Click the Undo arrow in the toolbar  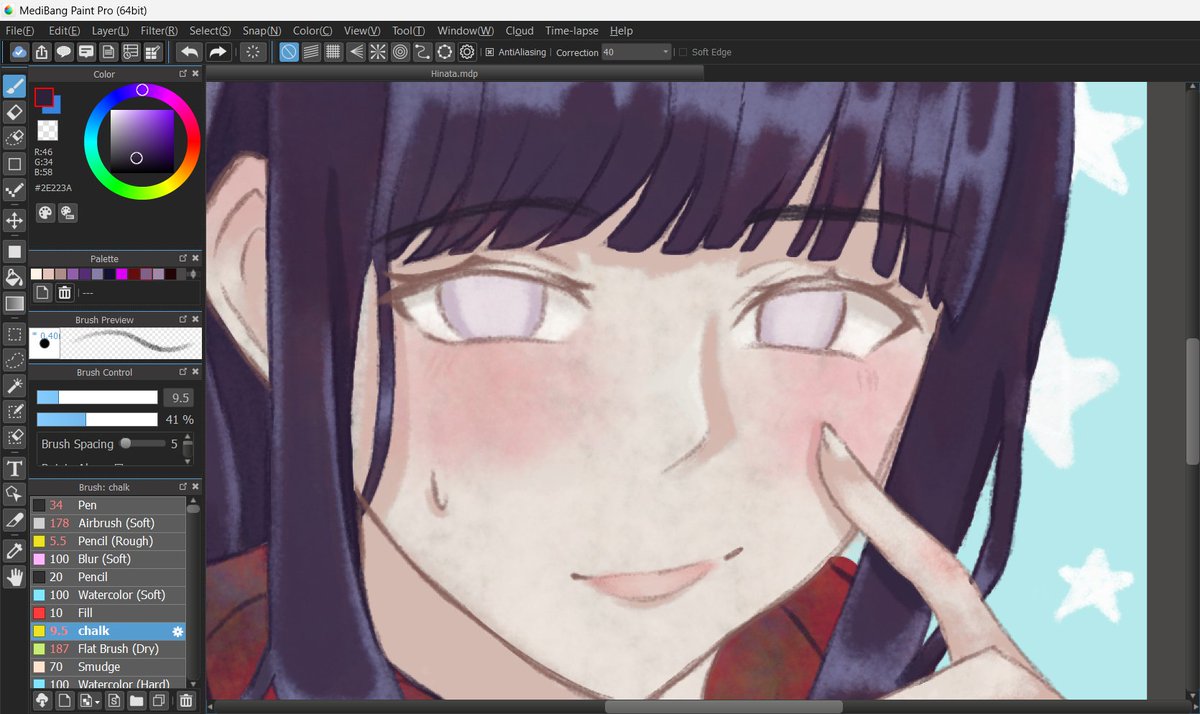click(188, 52)
